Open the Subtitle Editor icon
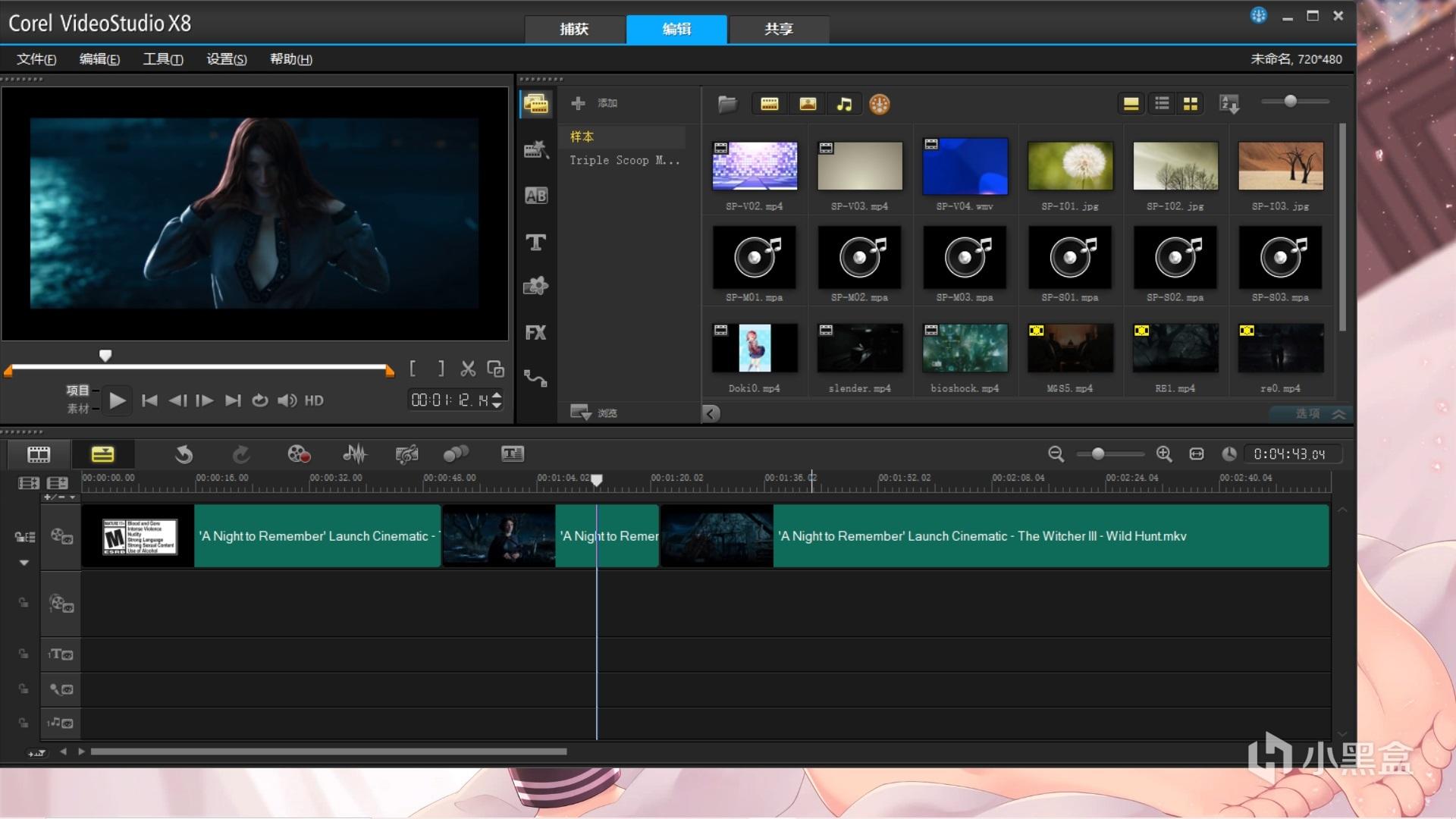Image resolution: width=1456 pixels, height=819 pixels. 513,454
